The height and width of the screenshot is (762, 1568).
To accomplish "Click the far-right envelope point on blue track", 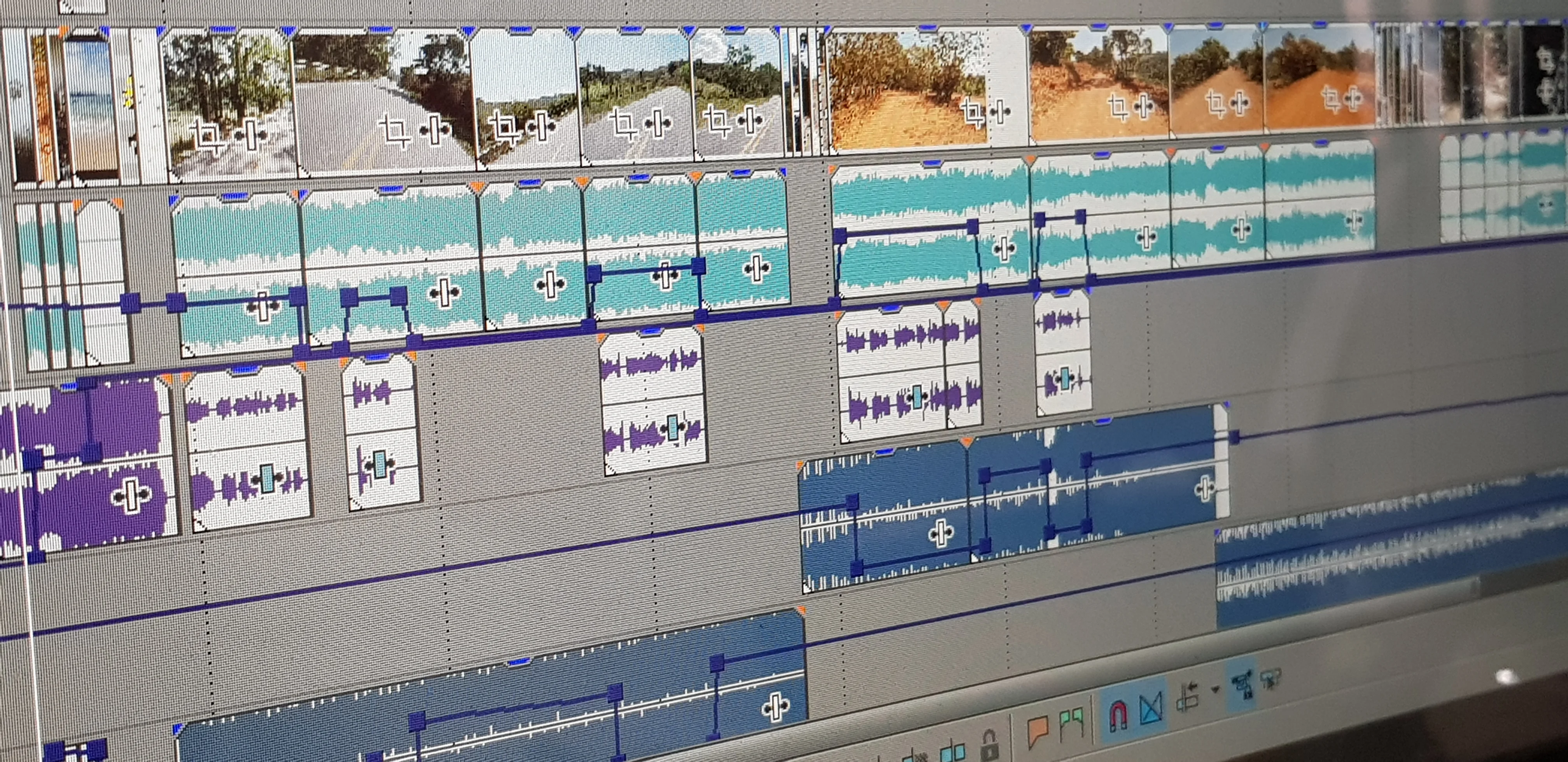I will pyautogui.click(x=1234, y=437).
